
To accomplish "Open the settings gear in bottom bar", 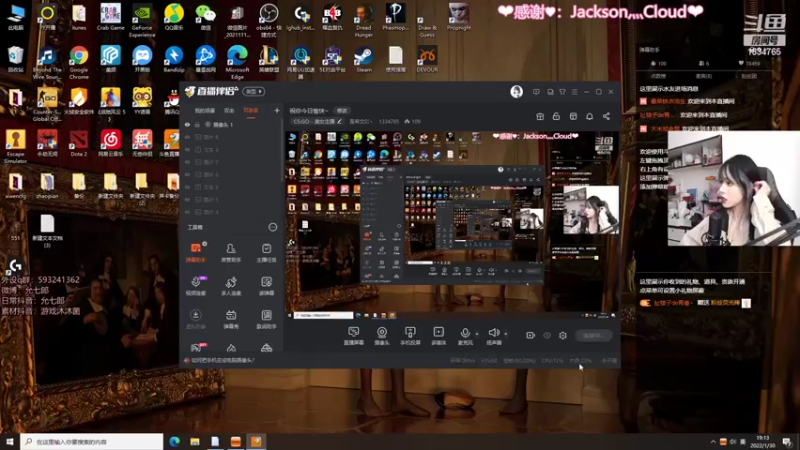I will (563, 335).
